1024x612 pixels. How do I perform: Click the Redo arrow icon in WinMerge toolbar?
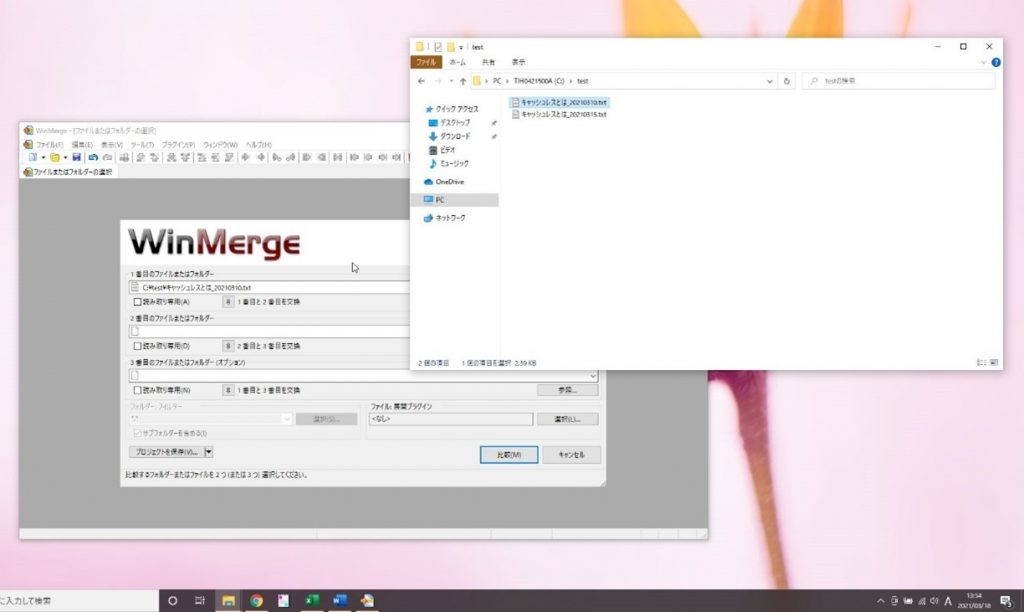(x=108, y=157)
